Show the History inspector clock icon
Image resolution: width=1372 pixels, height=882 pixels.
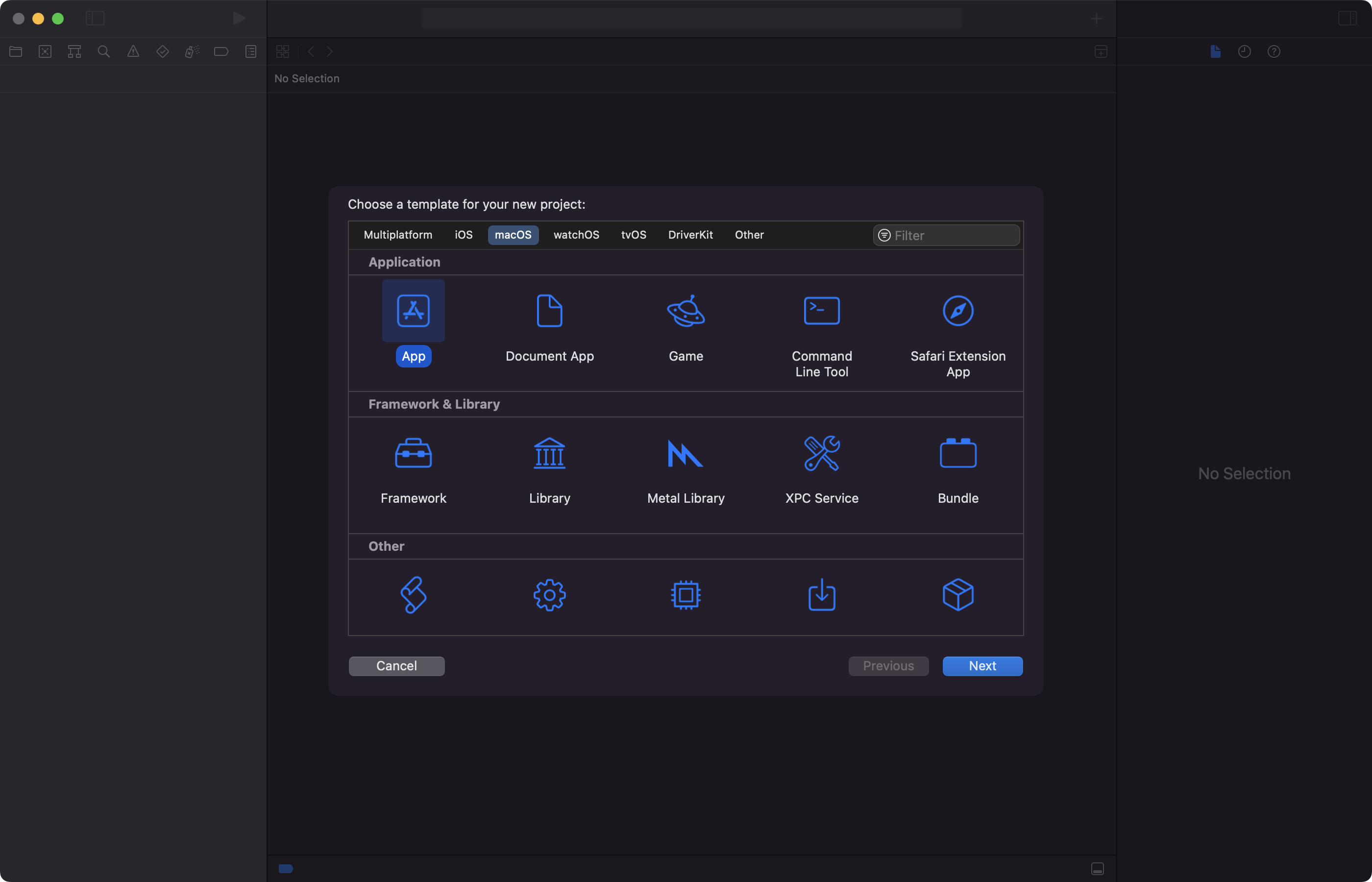pos(1244,51)
